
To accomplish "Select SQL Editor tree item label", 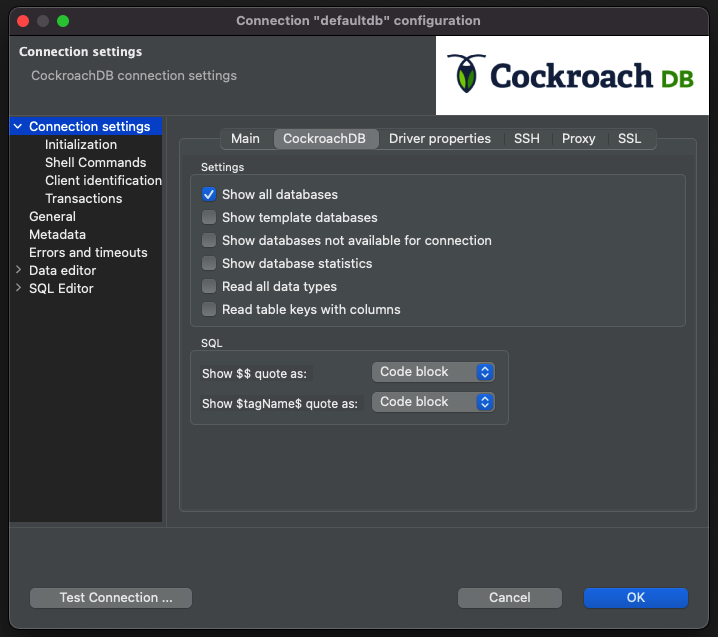I will (61, 289).
